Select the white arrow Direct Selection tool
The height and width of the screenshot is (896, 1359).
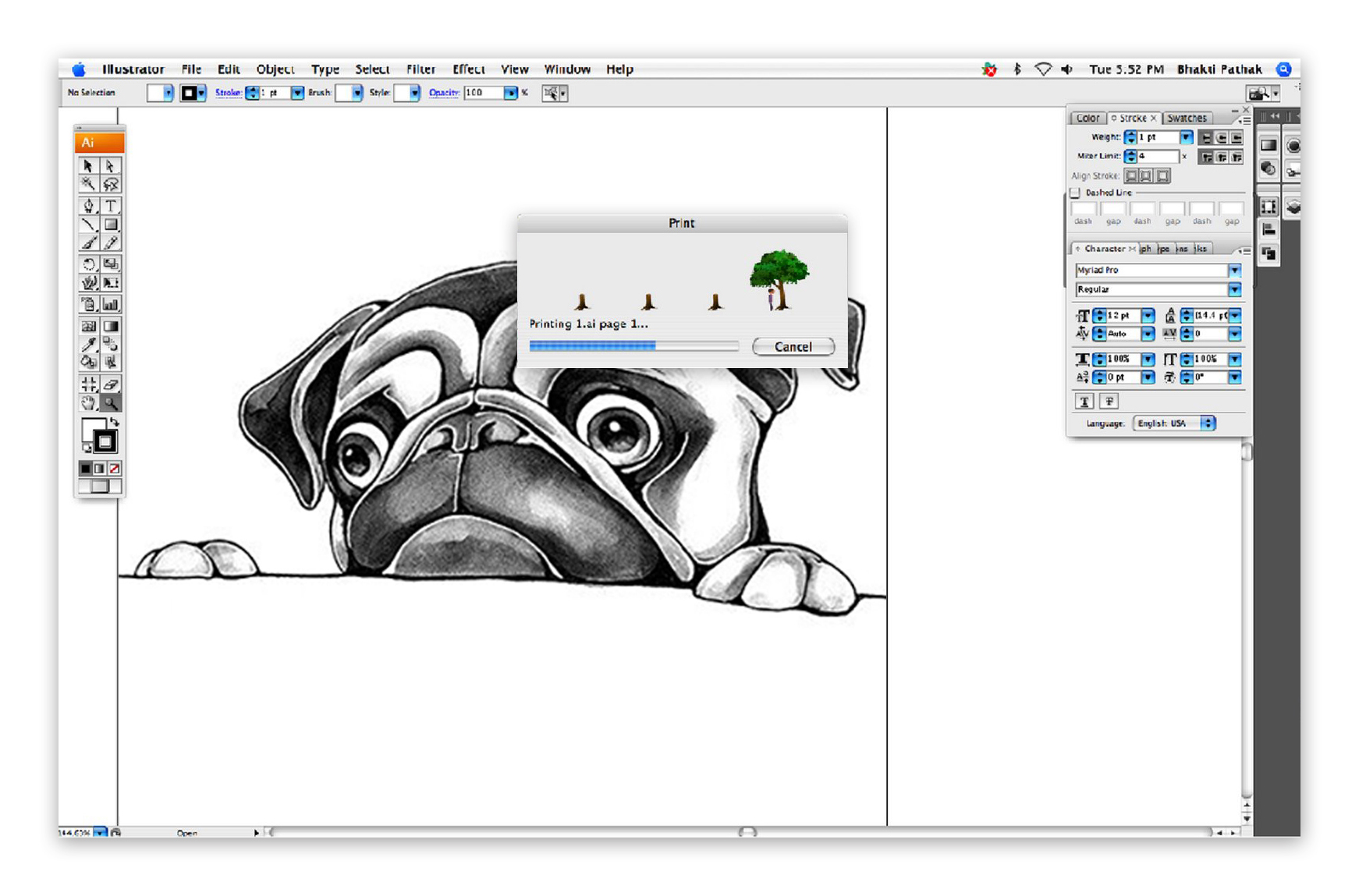[111, 166]
